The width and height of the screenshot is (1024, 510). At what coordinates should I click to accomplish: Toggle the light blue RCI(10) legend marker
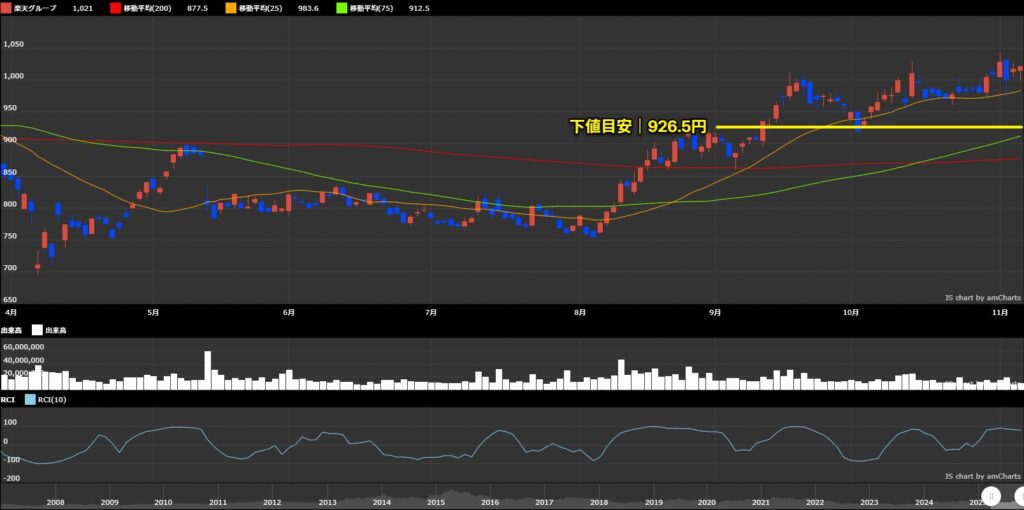tap(30, 398)
